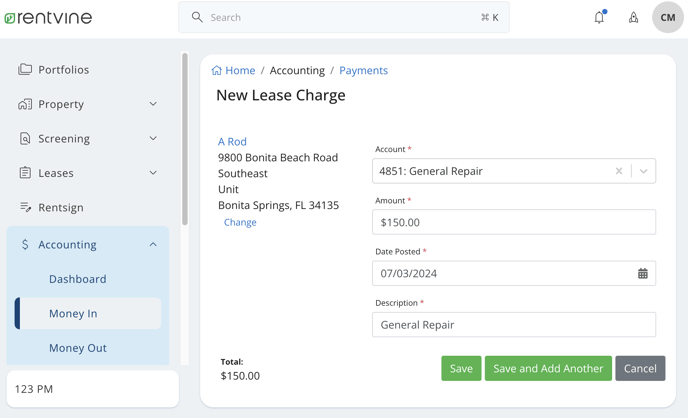Image resolution: width=688 pixels, height=418 pixels.
Task: Click the calendar icon in Date Posted
Action: pyautogui.click(x=642, y=274)
